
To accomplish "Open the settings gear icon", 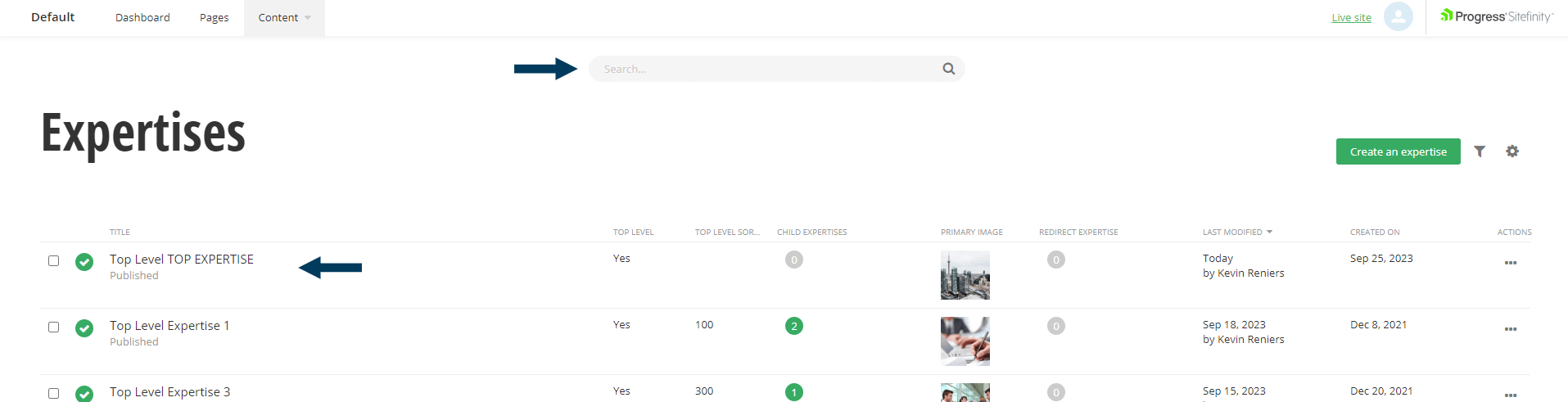I will coord(1512,151).
